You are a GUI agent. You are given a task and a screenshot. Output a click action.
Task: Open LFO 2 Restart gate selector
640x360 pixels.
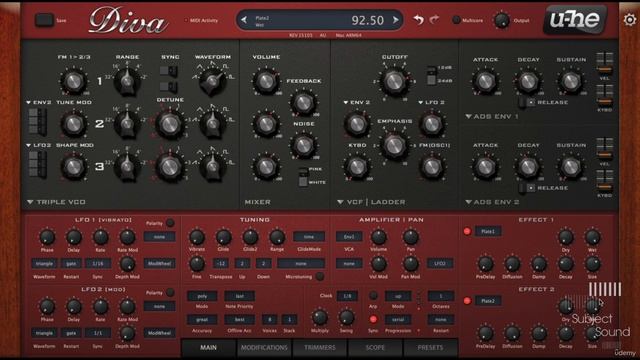(71, 333)
